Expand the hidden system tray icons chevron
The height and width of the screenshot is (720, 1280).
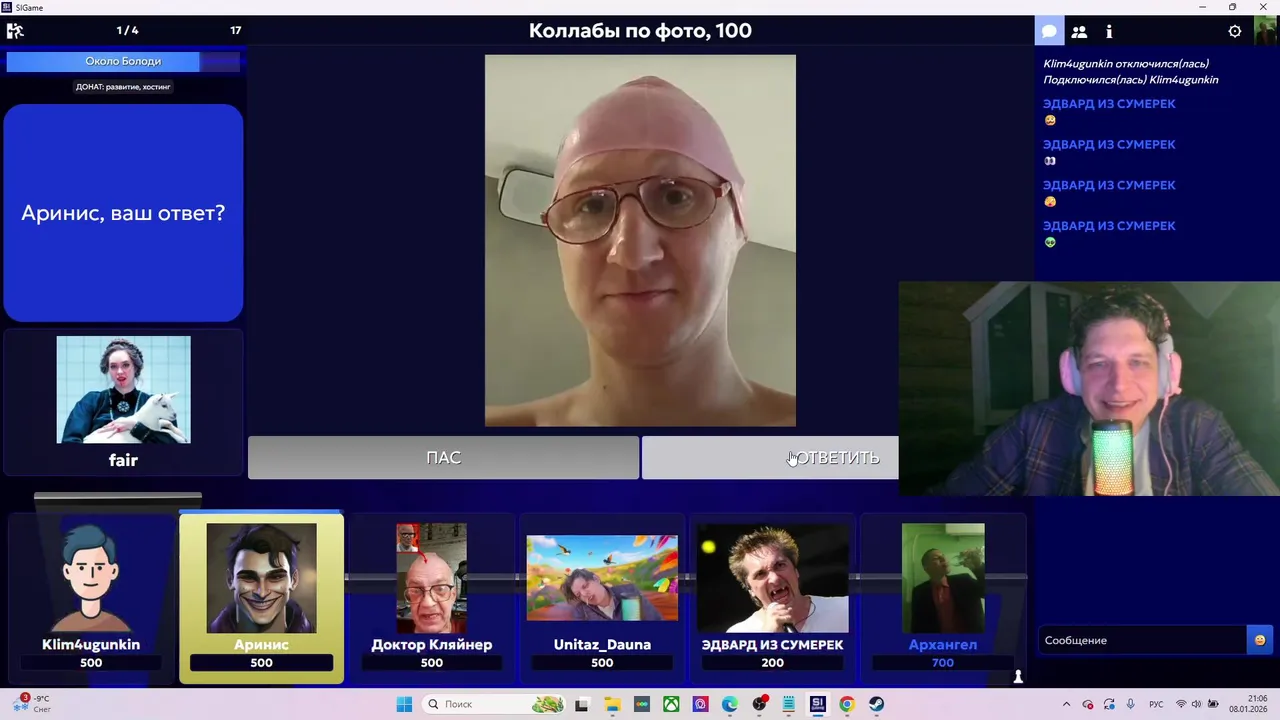pos(1066,704)
